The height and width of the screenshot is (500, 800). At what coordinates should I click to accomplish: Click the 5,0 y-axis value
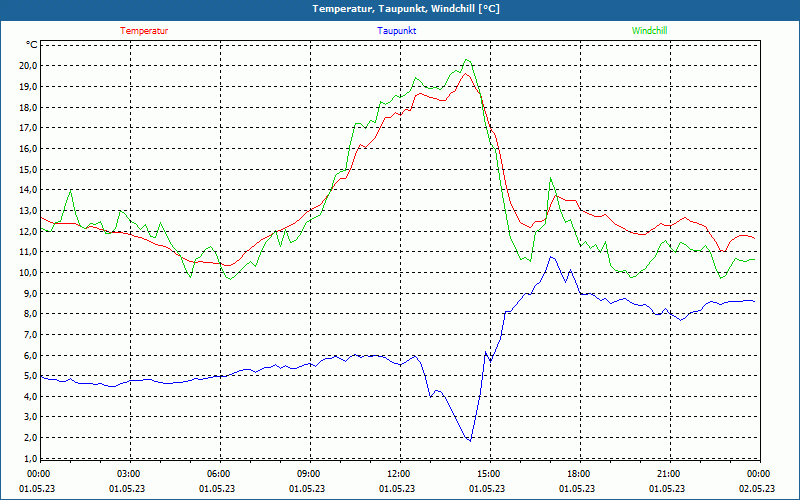[x=30, y=376]
